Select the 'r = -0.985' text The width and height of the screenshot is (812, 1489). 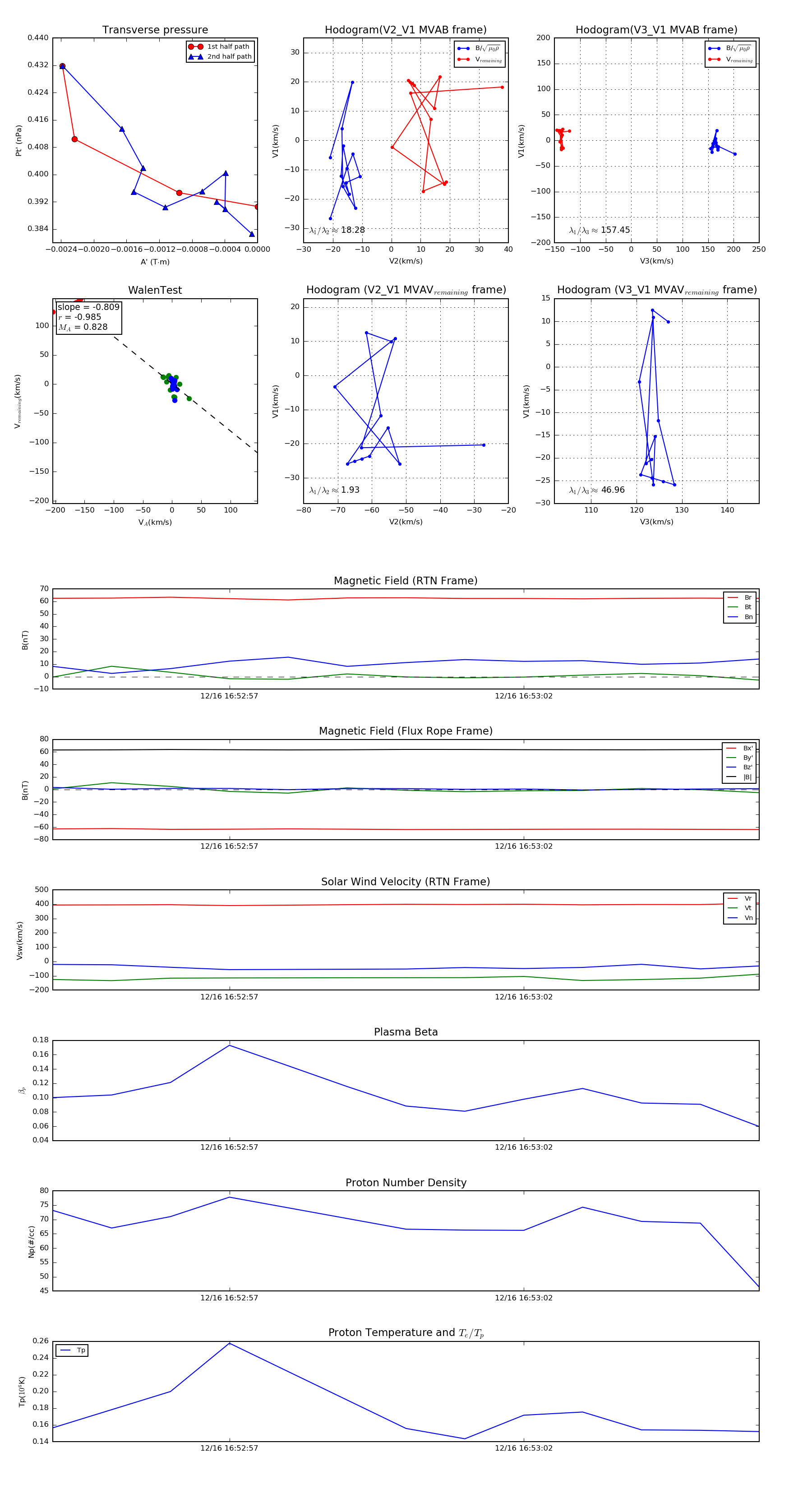[x=79, y=317]
